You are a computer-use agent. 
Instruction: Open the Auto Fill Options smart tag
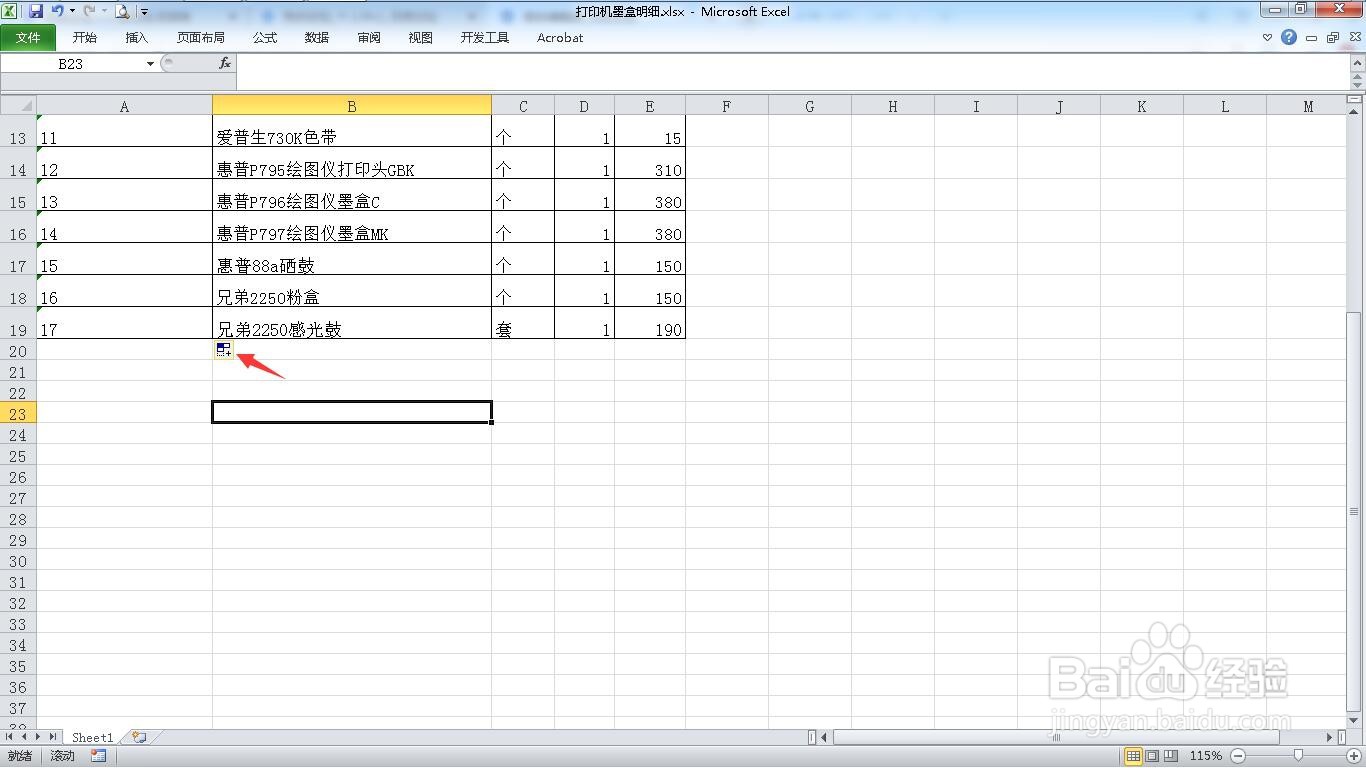pos(224,350)
